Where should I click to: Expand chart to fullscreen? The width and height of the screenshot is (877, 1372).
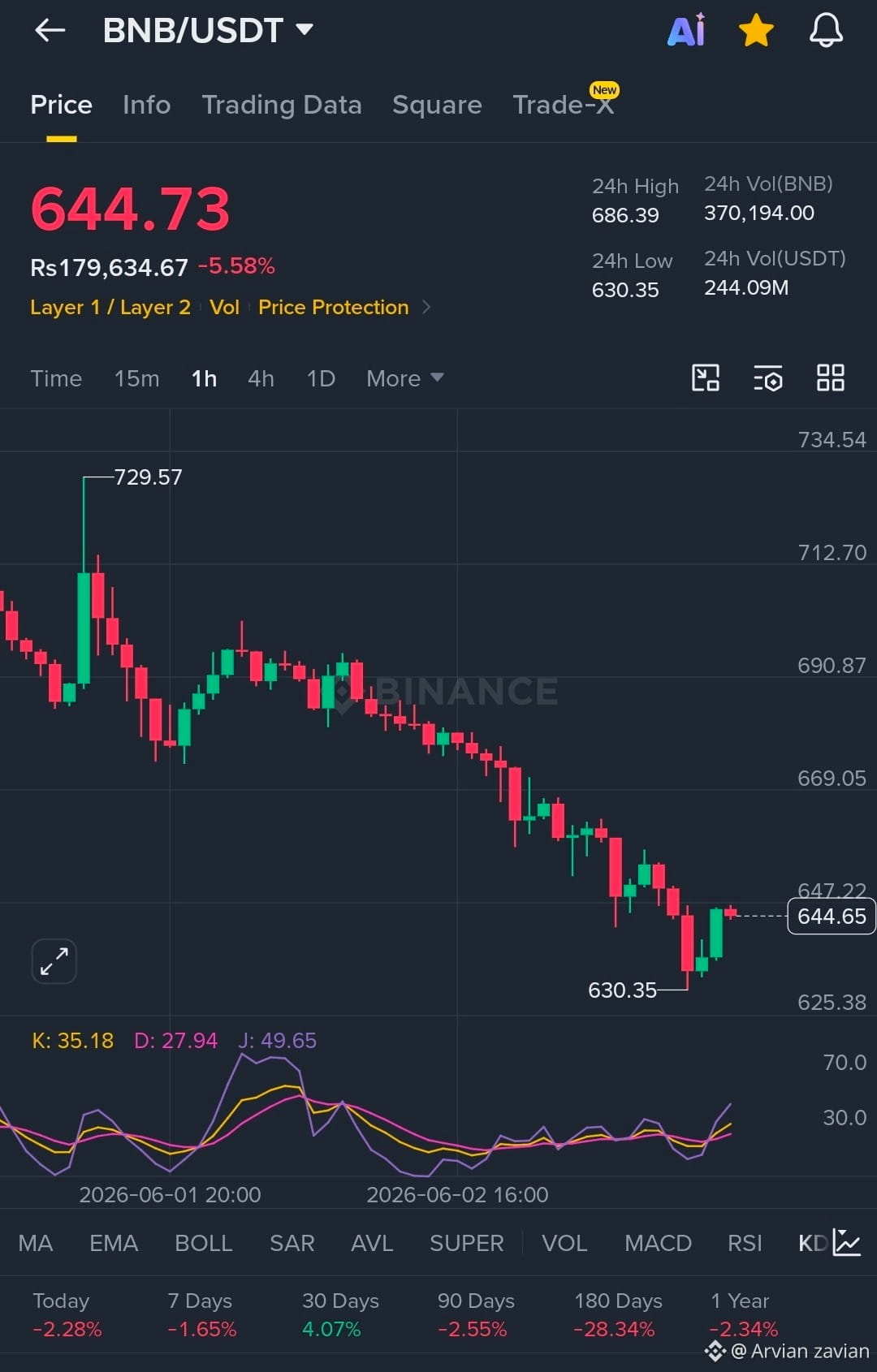[54, 961]
